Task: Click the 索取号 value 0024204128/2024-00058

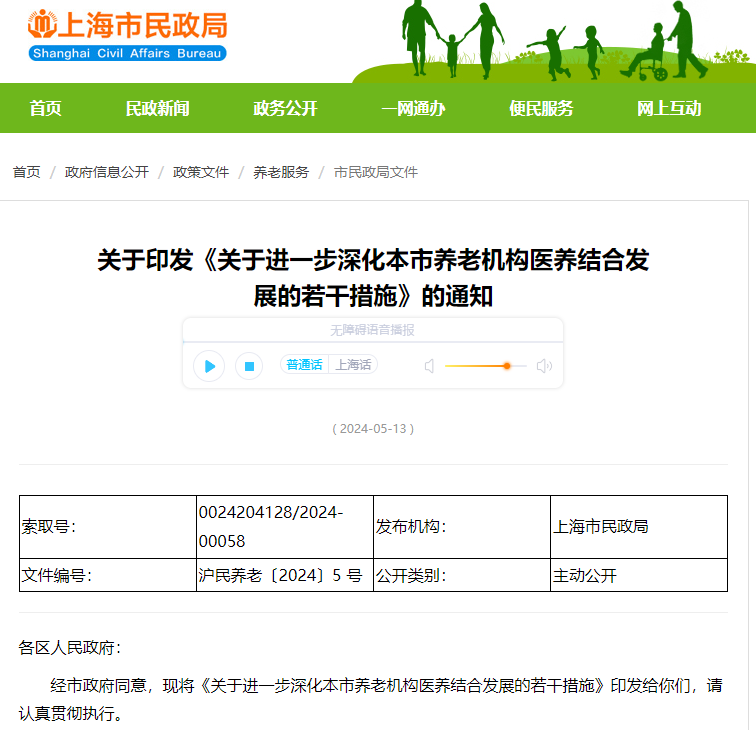Action: click(x=284, y=527)
